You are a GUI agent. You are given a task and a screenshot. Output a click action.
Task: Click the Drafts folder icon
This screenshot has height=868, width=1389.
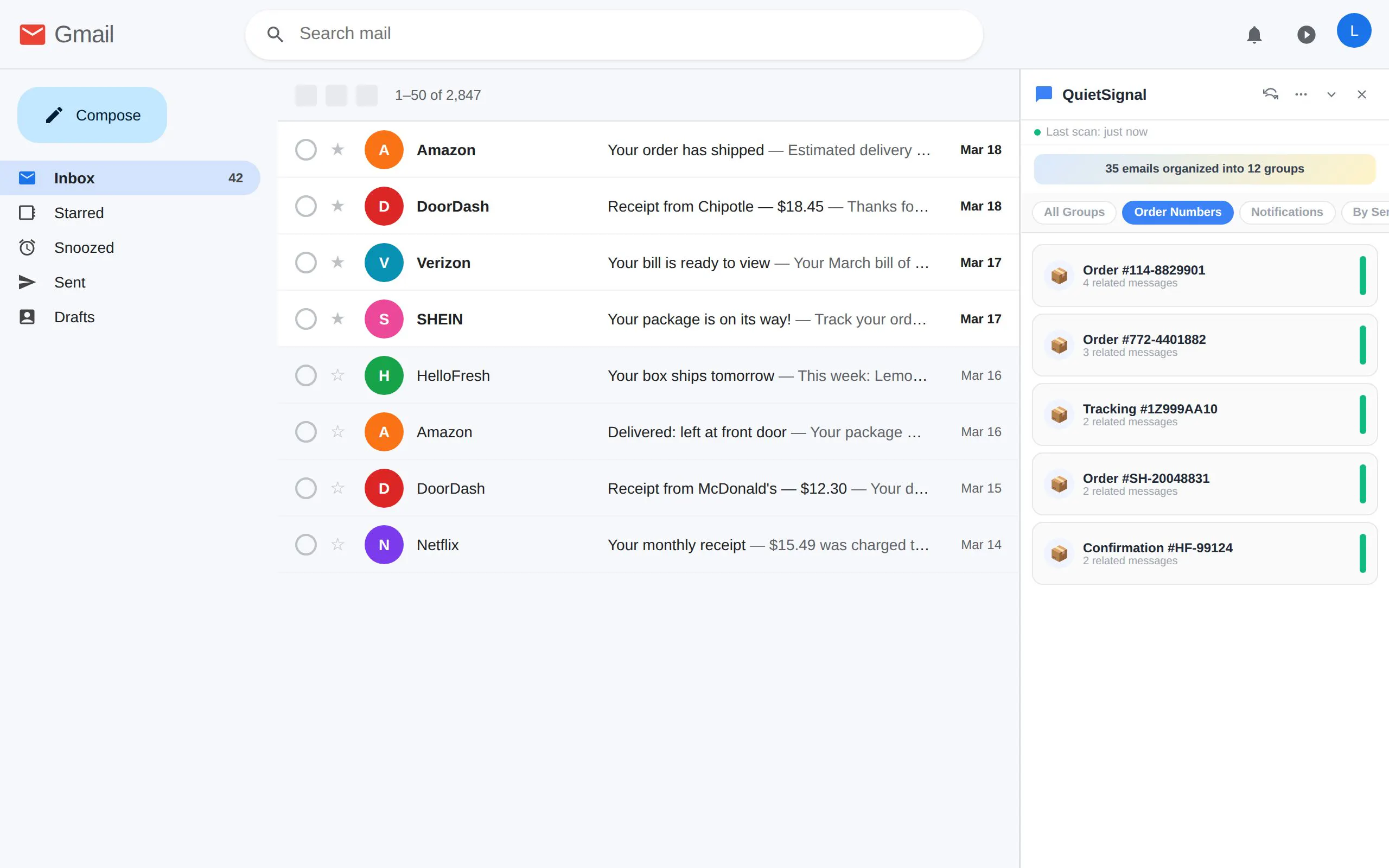pos(27,317)
